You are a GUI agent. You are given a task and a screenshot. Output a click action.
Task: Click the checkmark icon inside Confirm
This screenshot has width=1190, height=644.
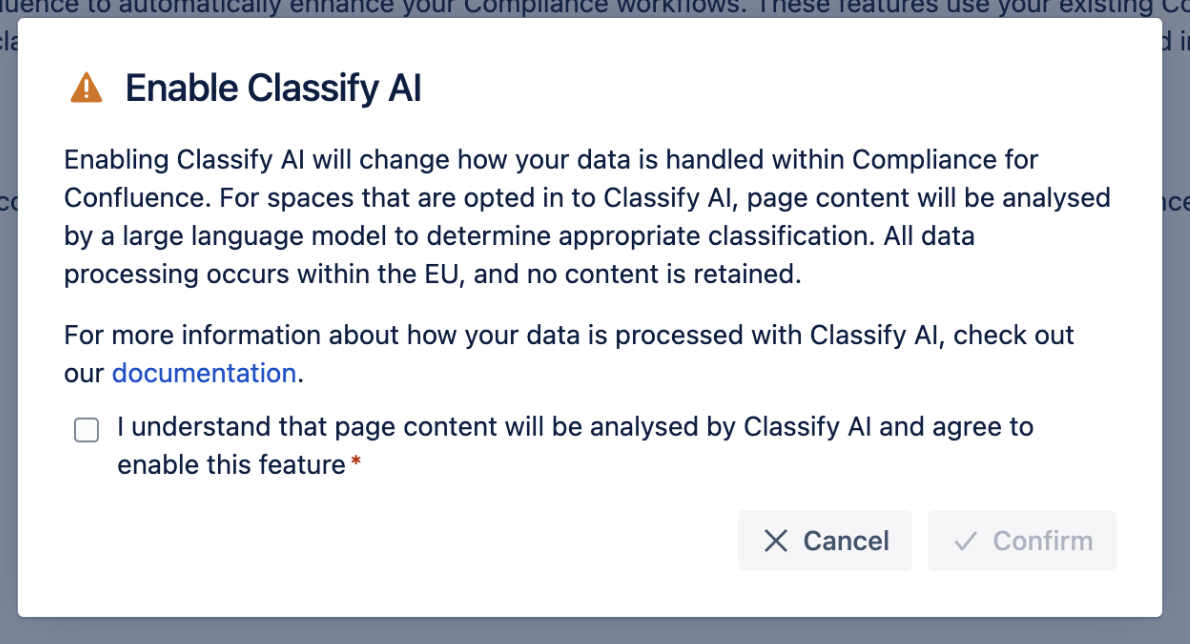(965, 541)
